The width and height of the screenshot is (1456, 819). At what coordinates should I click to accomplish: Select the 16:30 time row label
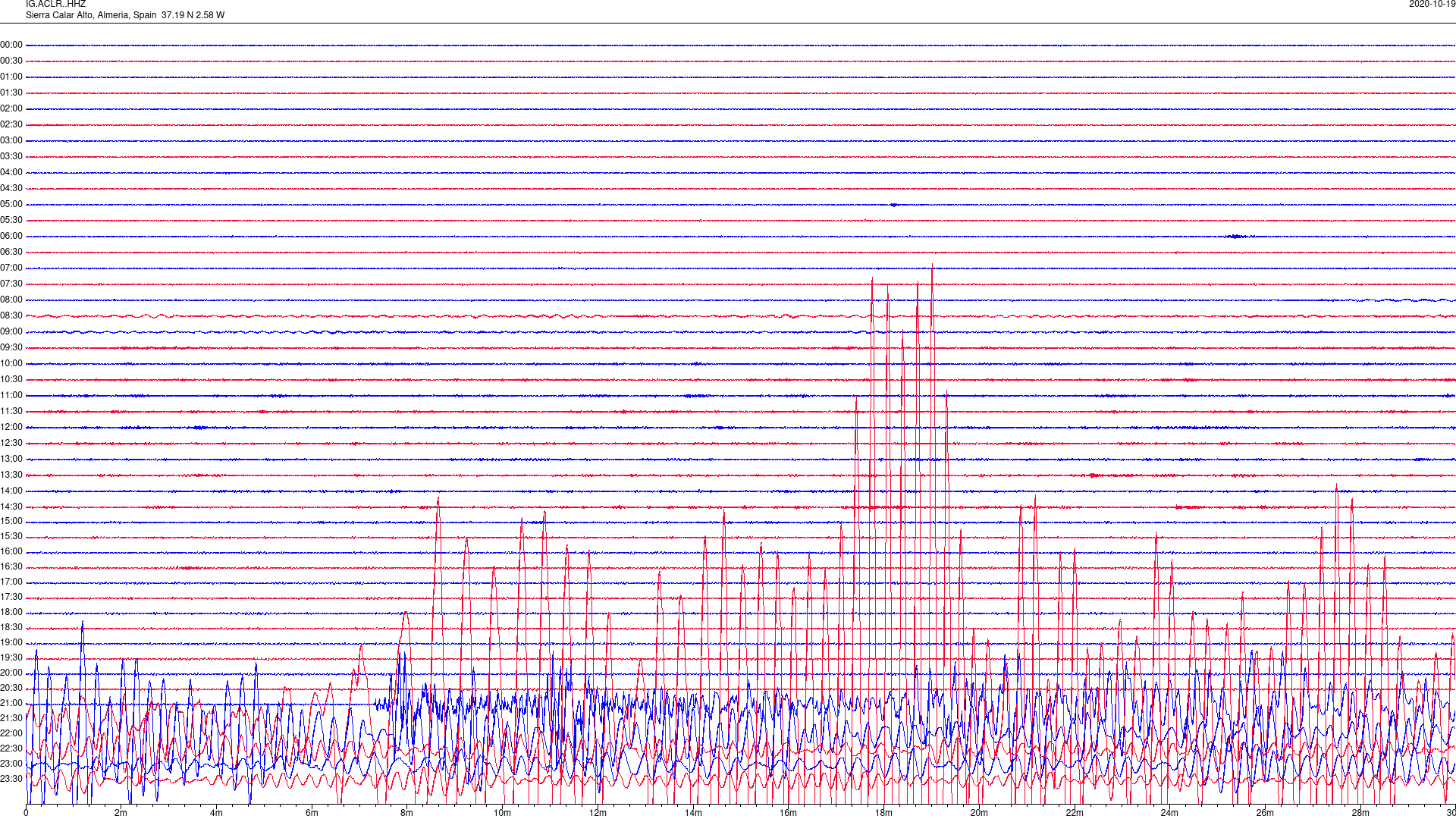11,566
